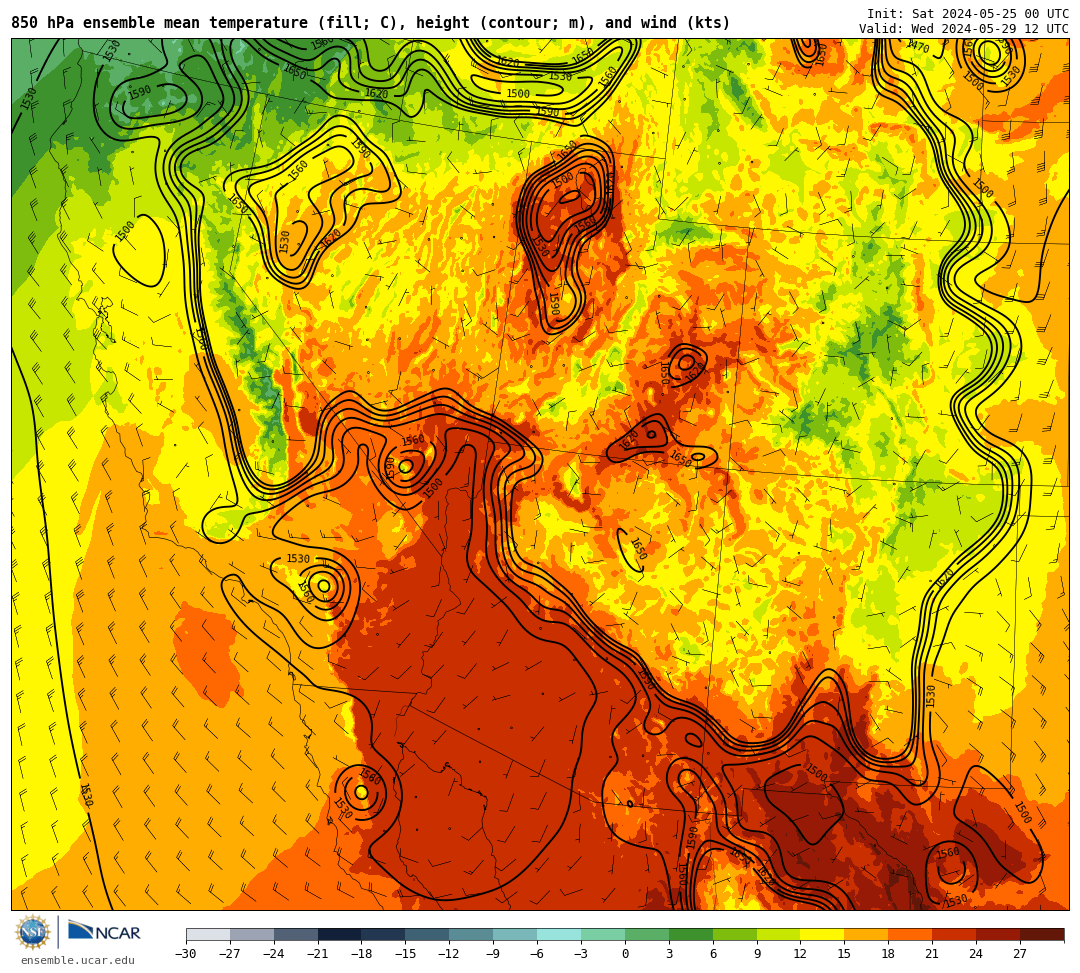The image size is (1080, 973).
Task: Pick colorbar swatch between -30 and -27
Action: tap(208, 934)
